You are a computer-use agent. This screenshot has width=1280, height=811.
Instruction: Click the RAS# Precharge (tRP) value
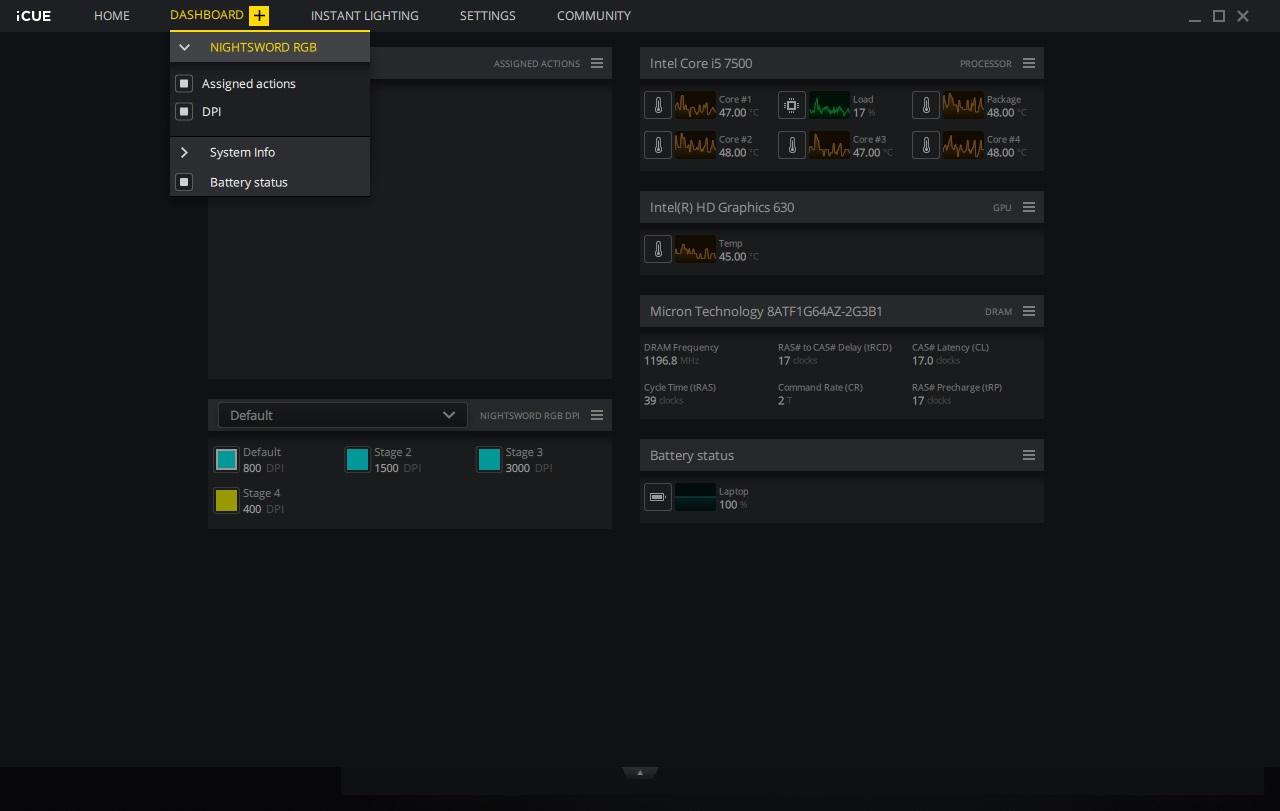(x=918, y=401)
